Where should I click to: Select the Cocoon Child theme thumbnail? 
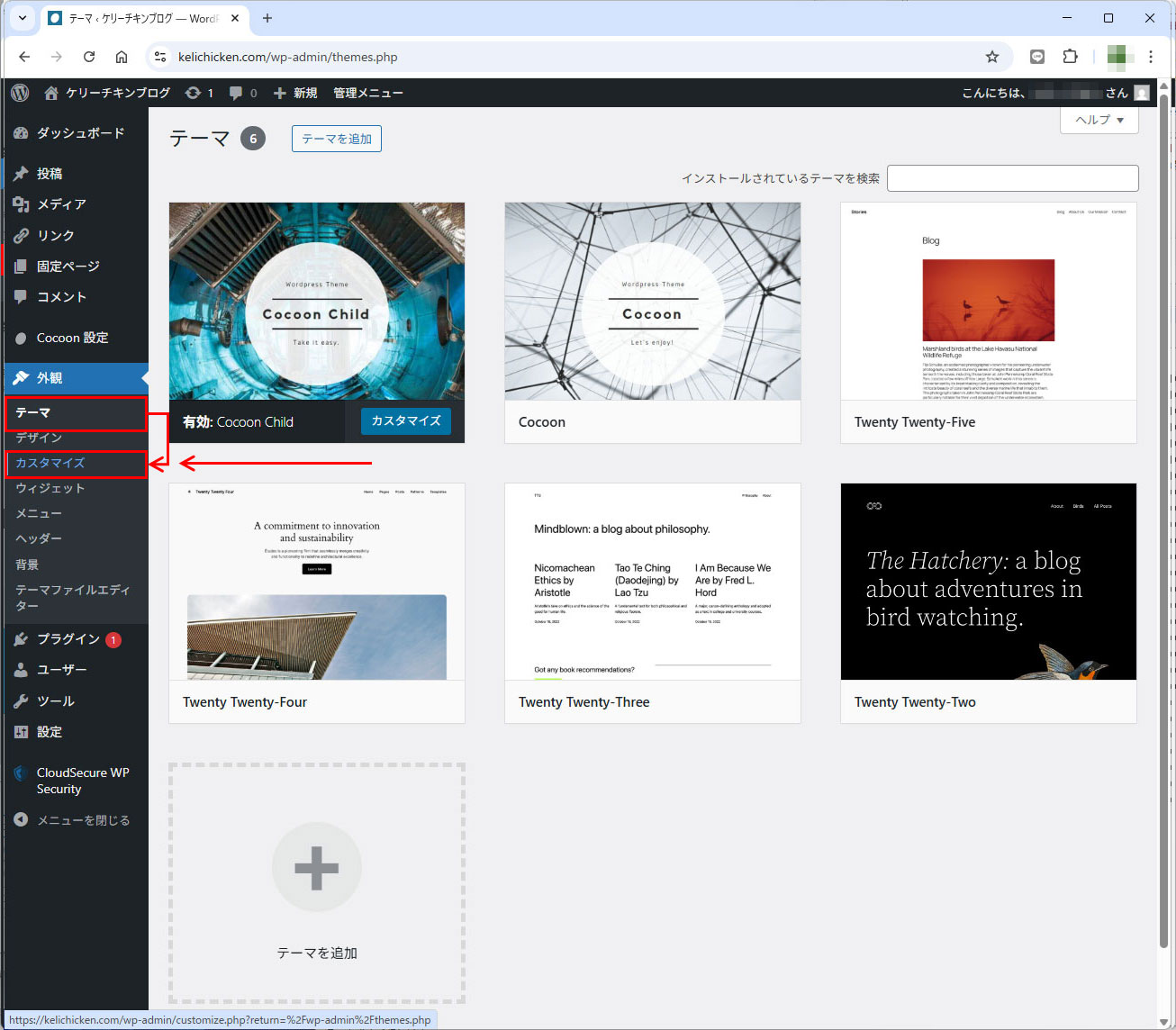(x=317, y=301)
